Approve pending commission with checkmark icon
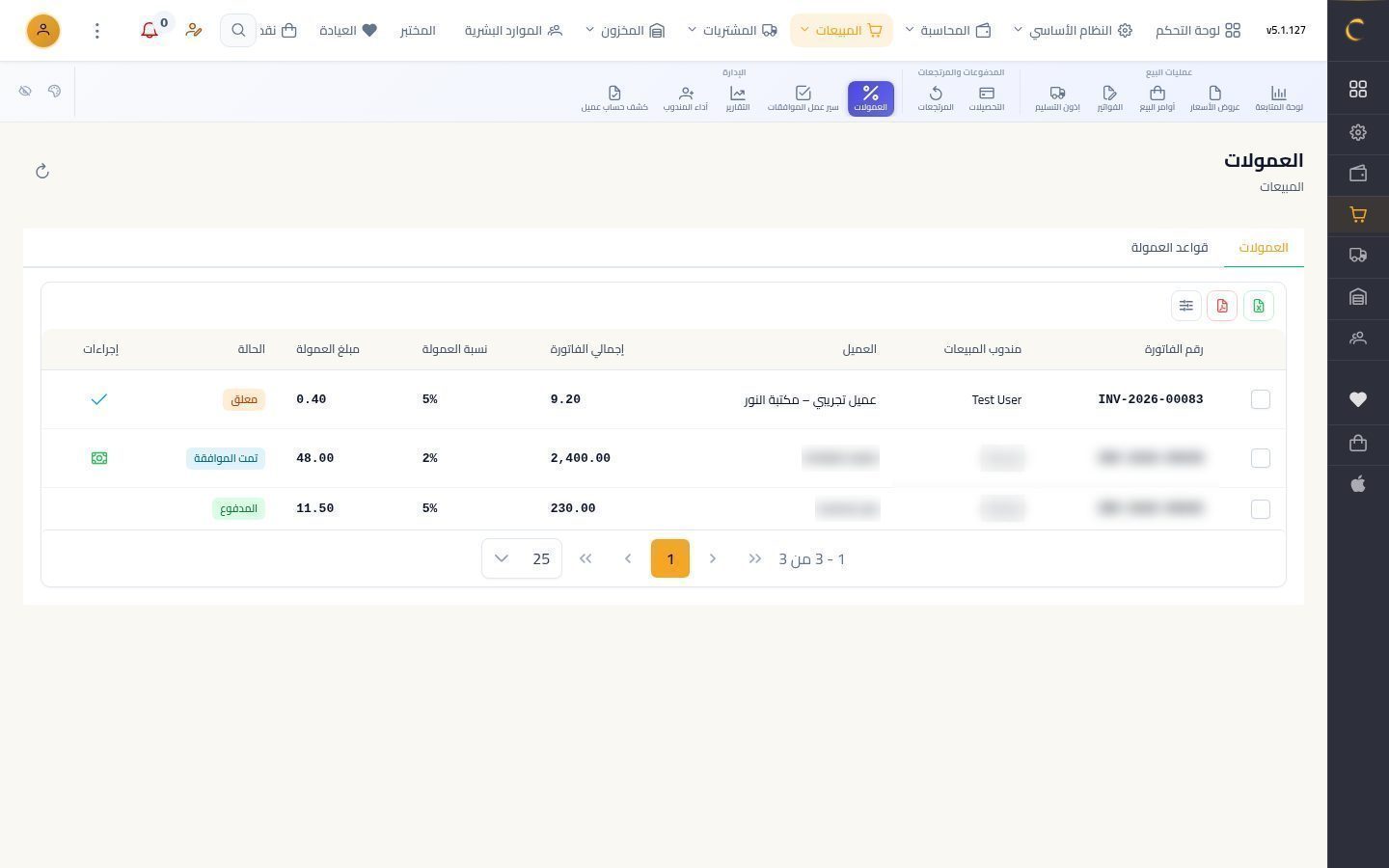 pos(98,399)
